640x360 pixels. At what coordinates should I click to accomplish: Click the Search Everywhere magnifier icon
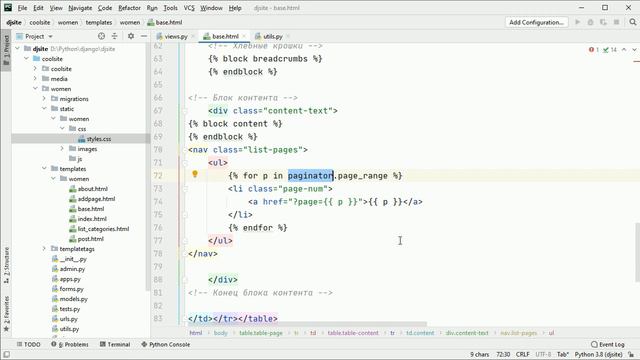(x=633, y=22)
